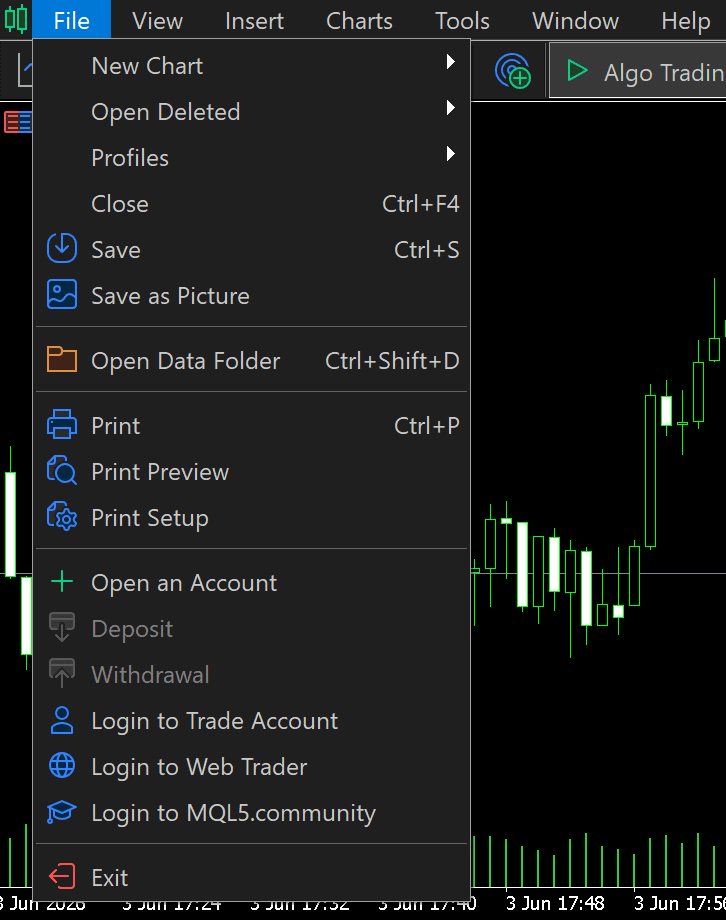The height and width of the screenshot is (920, 726).
Task: Click the Print Preview magnifier icon
Action: (62, 470)
